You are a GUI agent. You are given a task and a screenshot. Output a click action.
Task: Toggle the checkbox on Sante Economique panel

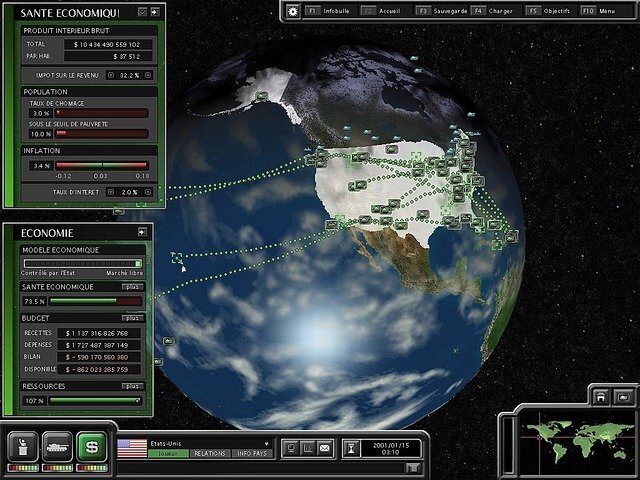coord(142,12)
